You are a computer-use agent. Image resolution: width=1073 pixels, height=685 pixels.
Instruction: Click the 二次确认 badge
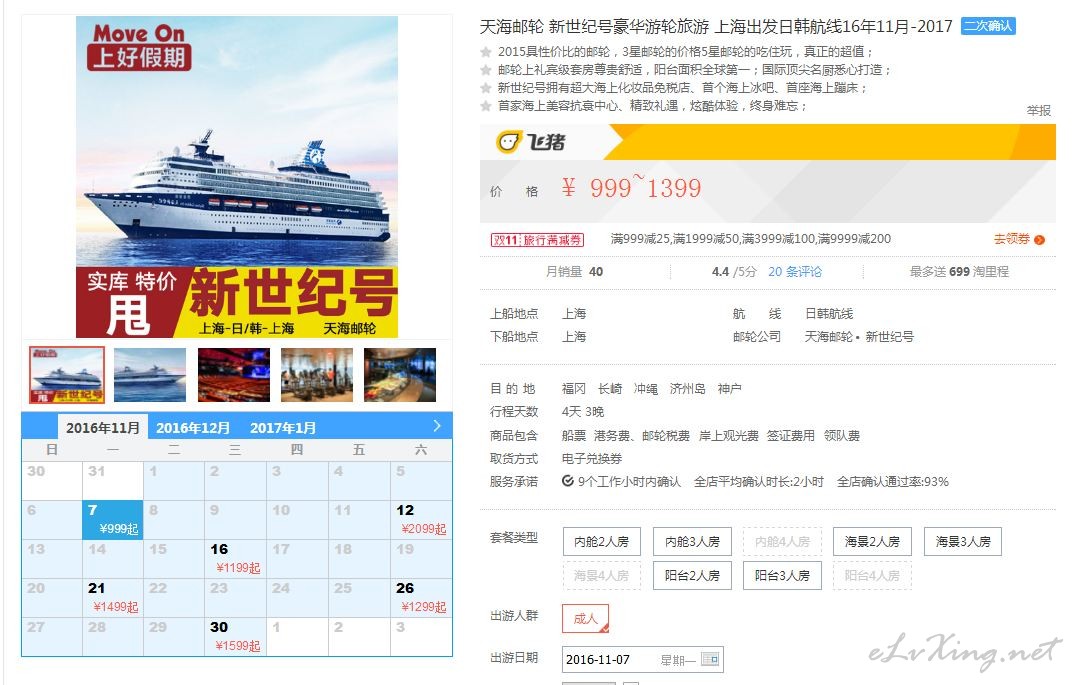pyautogui.click(x=988, y=26)
